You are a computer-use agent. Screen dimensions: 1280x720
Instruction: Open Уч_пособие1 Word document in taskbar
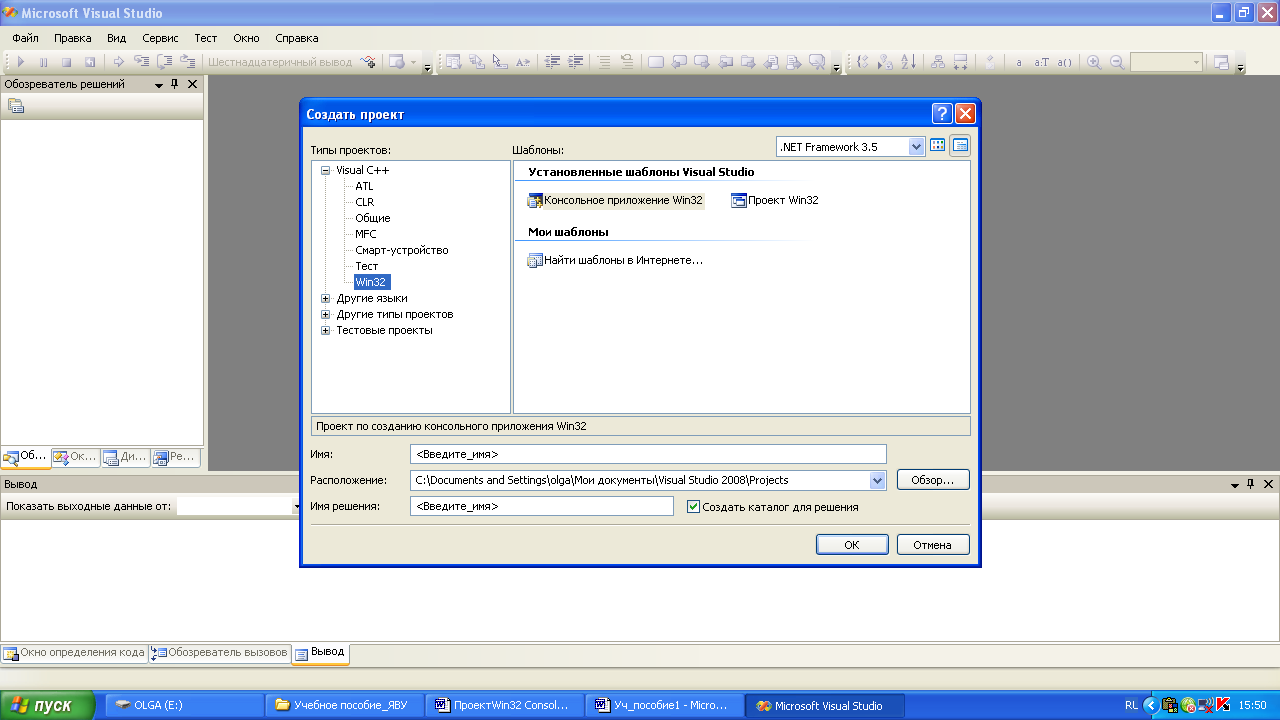point(667,705)
